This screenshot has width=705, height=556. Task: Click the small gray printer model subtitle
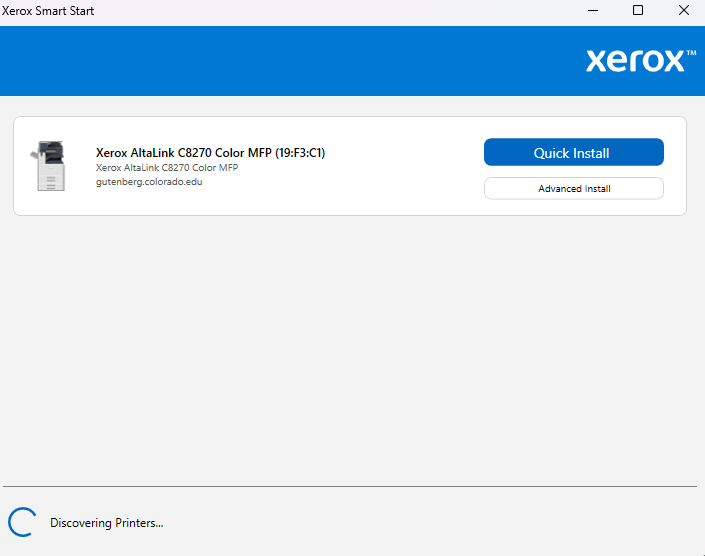click(x=166, y=168)
